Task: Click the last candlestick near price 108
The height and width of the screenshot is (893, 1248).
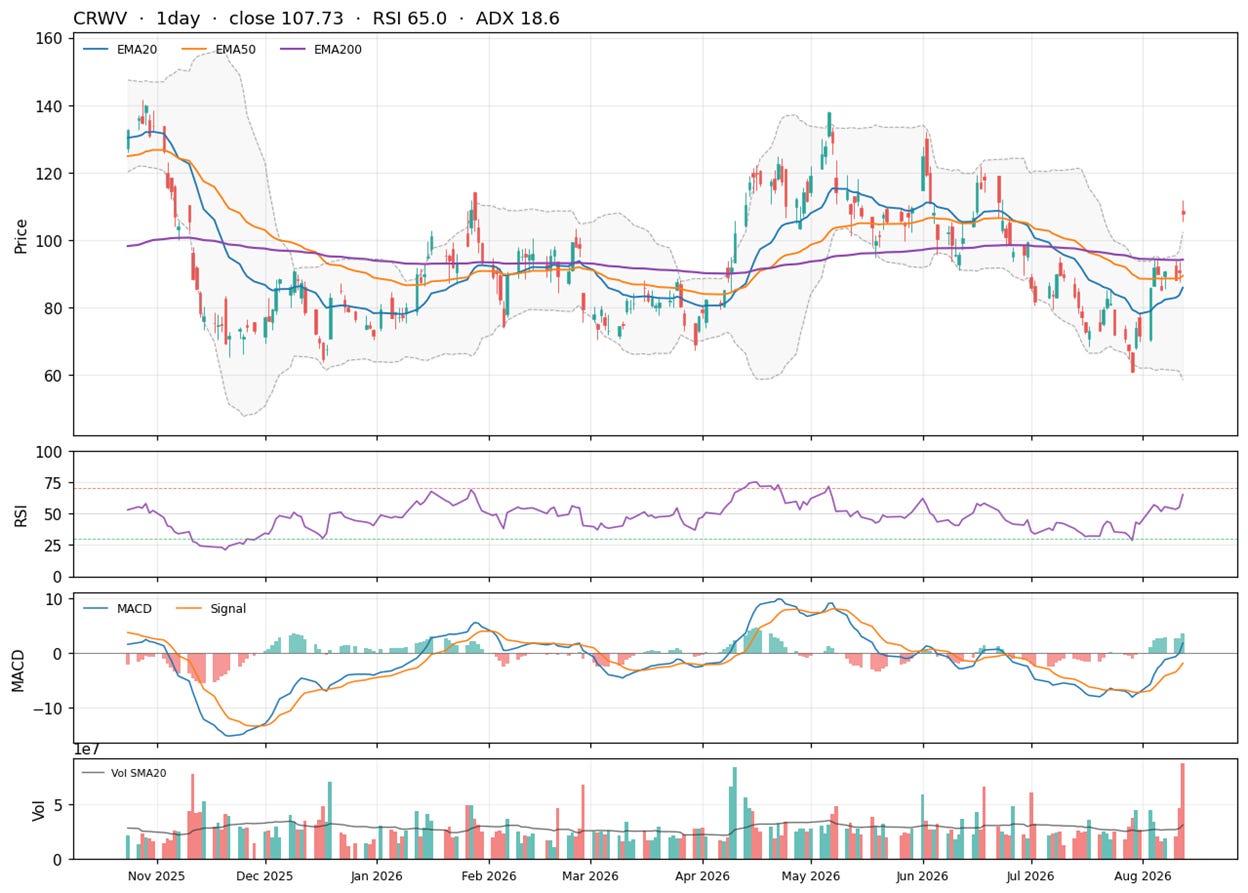Action: (1183, 211)
